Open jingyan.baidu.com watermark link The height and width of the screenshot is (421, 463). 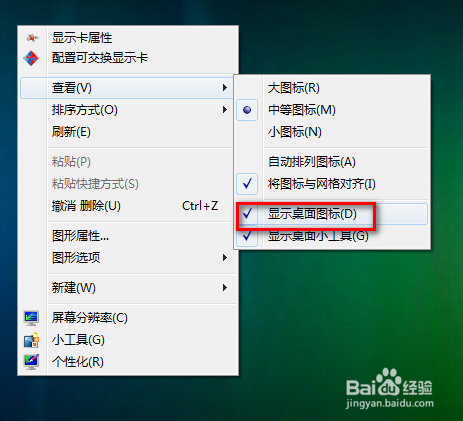click(390, 403)
